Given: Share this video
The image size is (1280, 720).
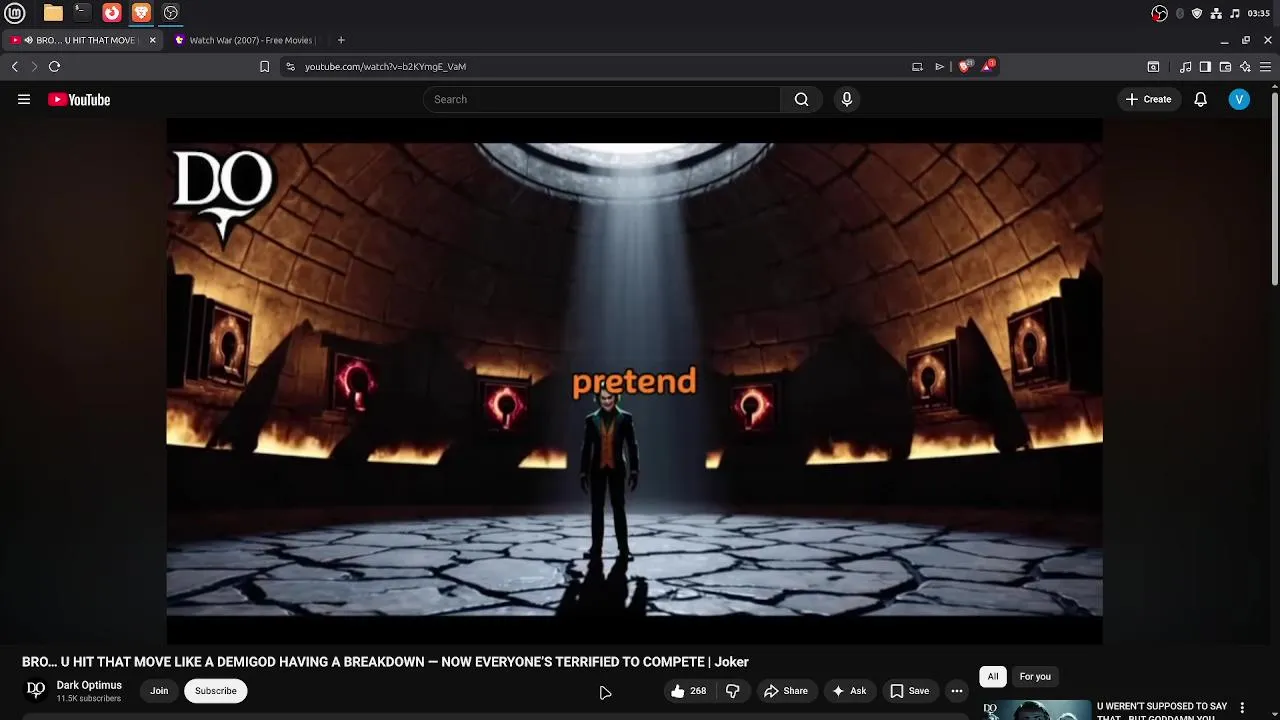Looking at the screenshot, I should pos(786,691).
